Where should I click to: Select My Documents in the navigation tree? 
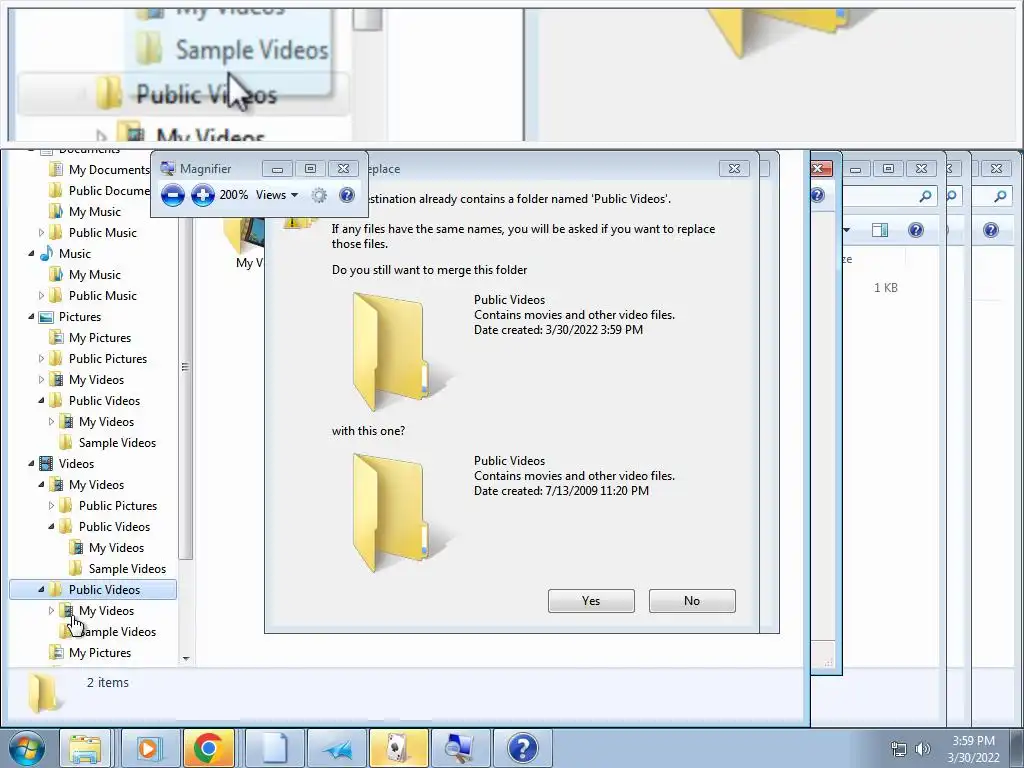click(109, 170)
